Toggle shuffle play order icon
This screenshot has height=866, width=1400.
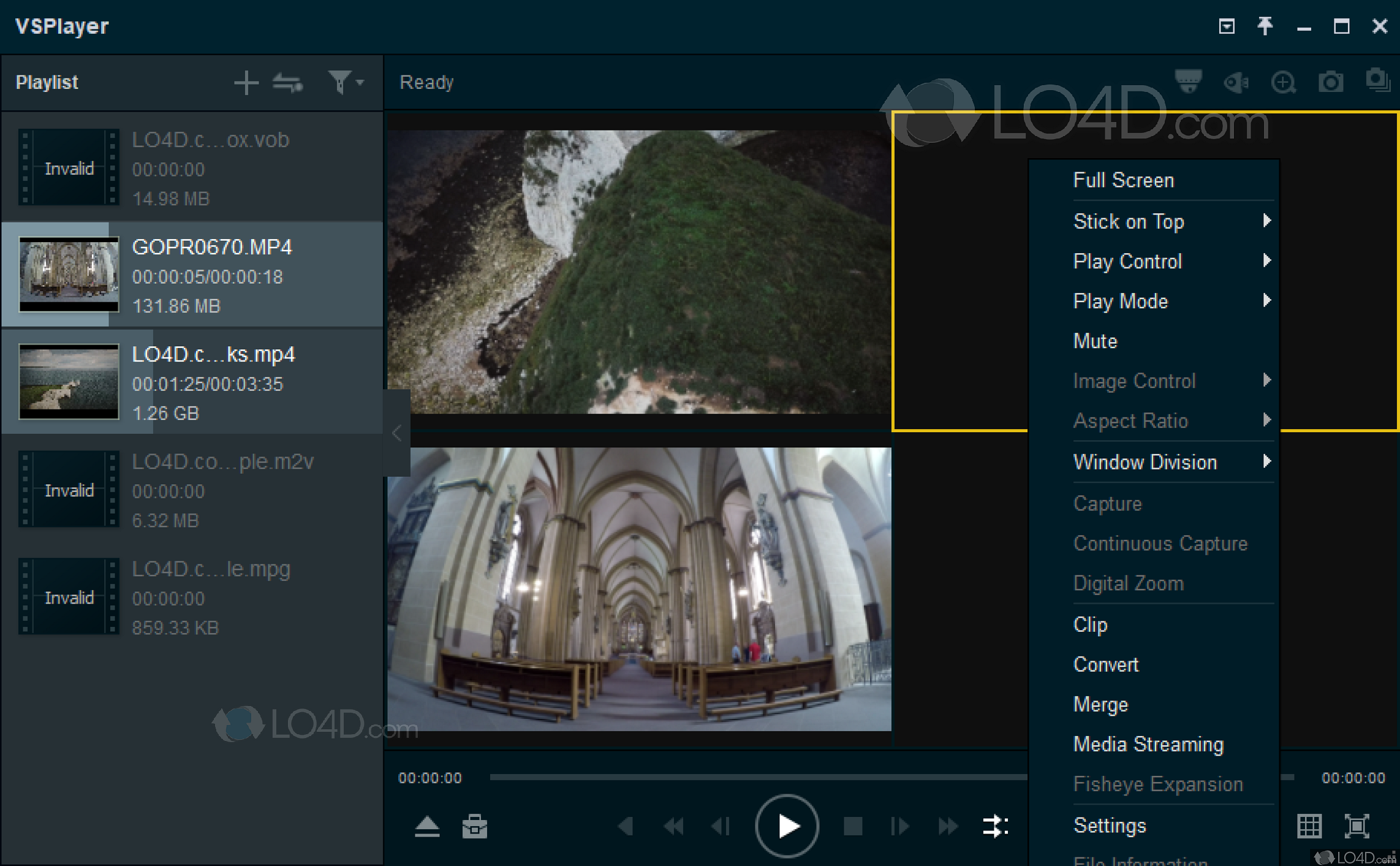(287, 82)
